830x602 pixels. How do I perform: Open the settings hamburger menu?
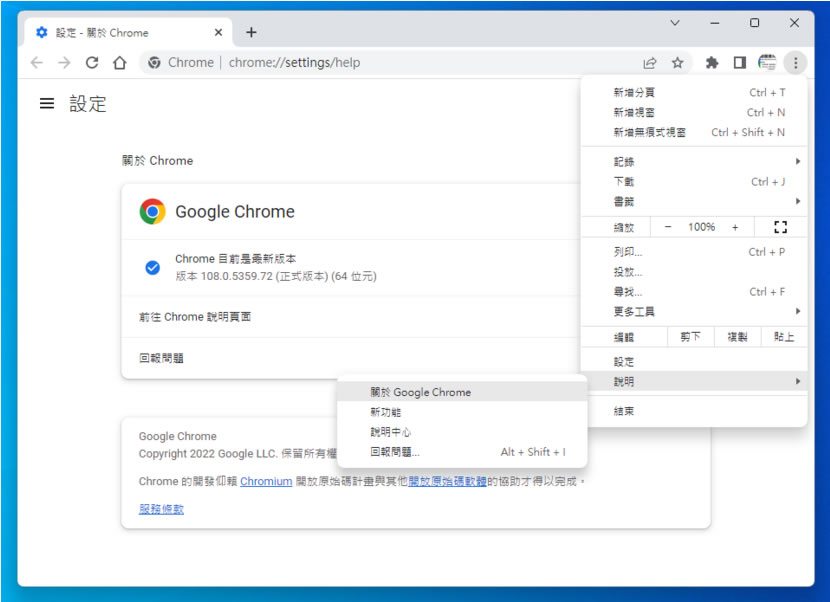tap(47, 103)
